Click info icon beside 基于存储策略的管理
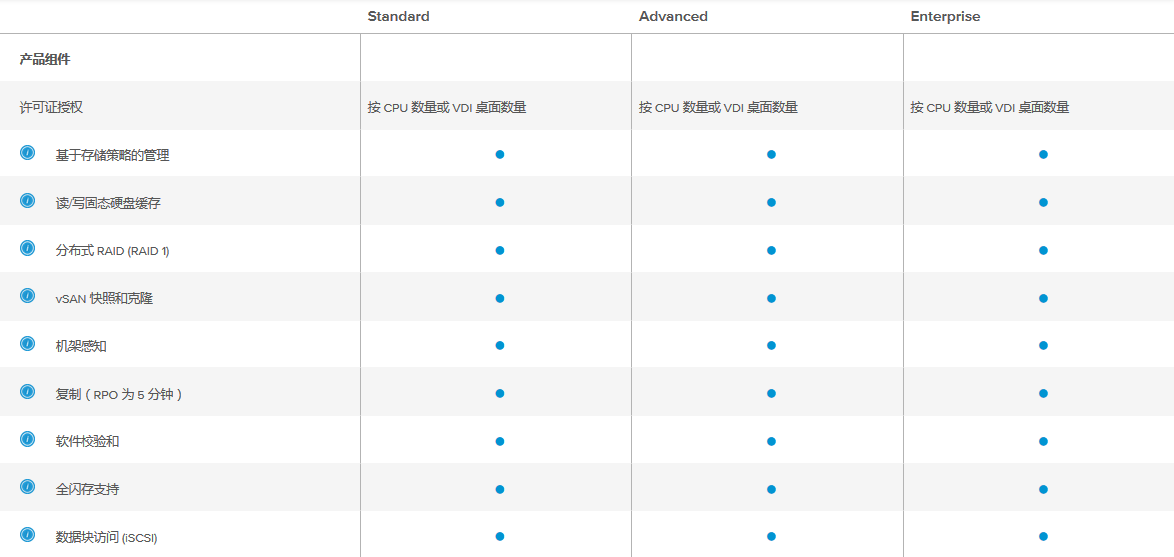Screen dimensions: 1174x557 pos(28,153)
